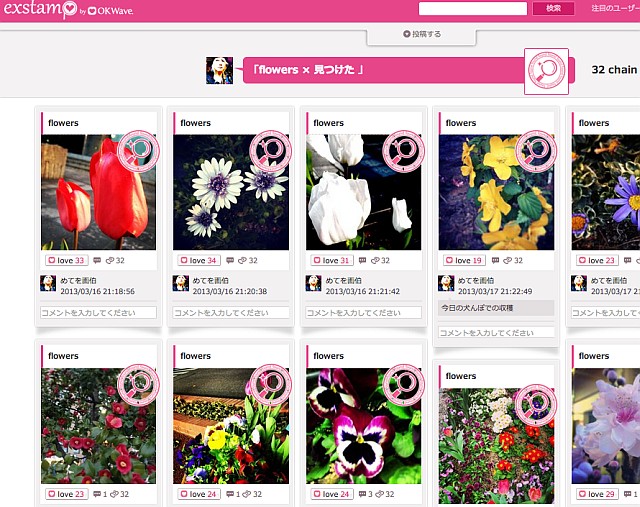Click comment field under 21:18:56 post
The height and width of the screenshot is (507, 640).
click(x=98, y=313)
